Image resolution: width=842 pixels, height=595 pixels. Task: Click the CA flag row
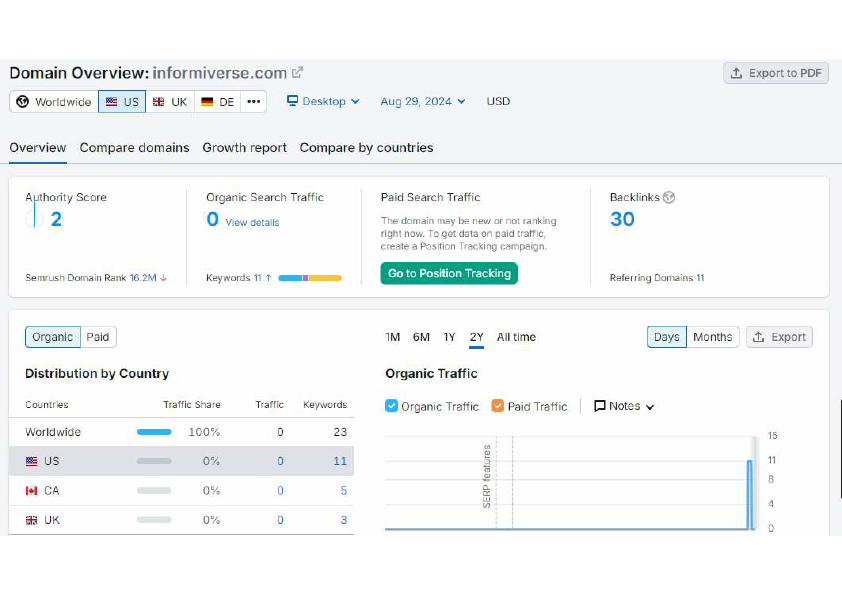tap(182, 490)
